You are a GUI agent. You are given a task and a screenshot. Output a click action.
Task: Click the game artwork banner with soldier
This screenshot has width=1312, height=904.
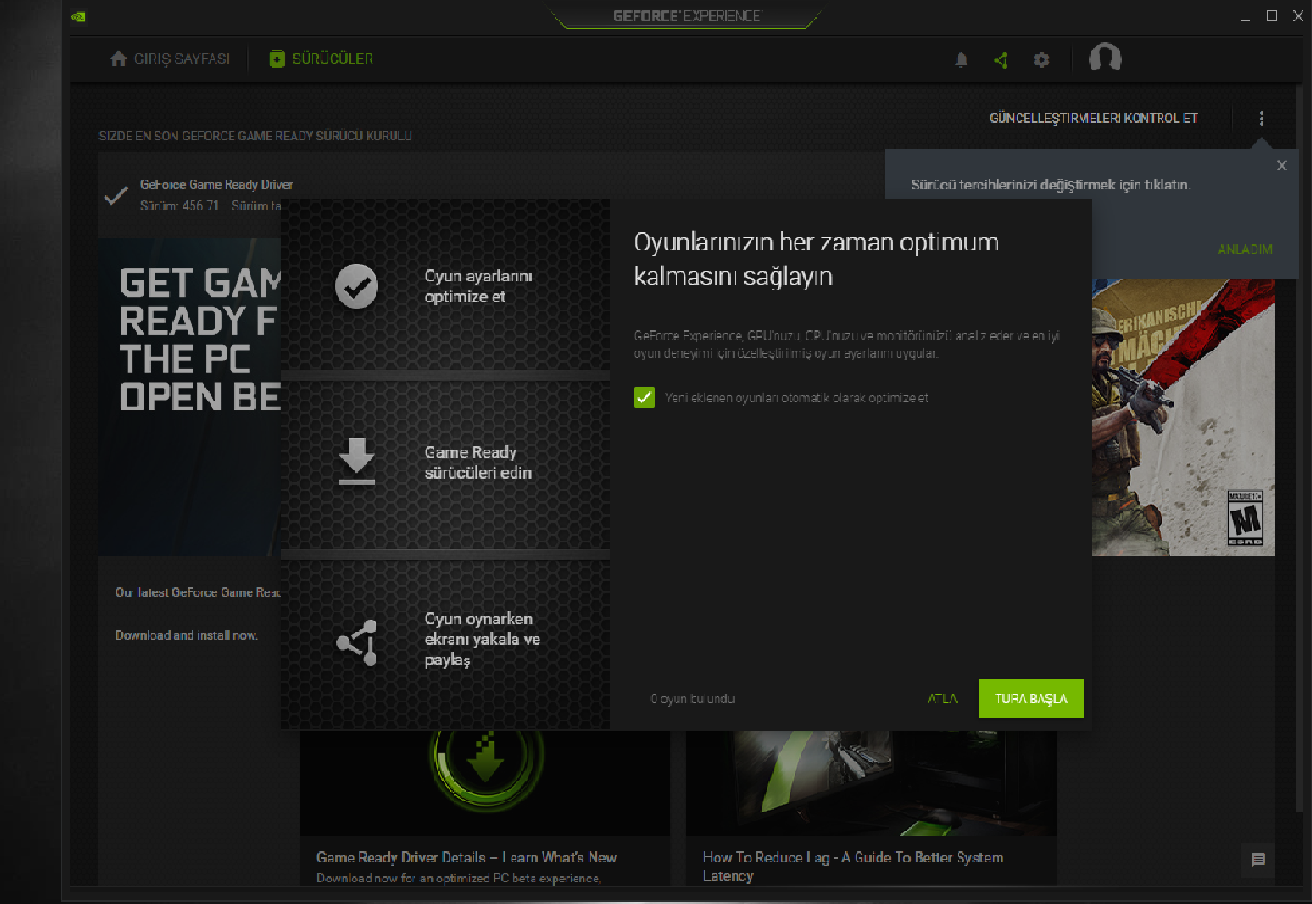(1183, 417)
